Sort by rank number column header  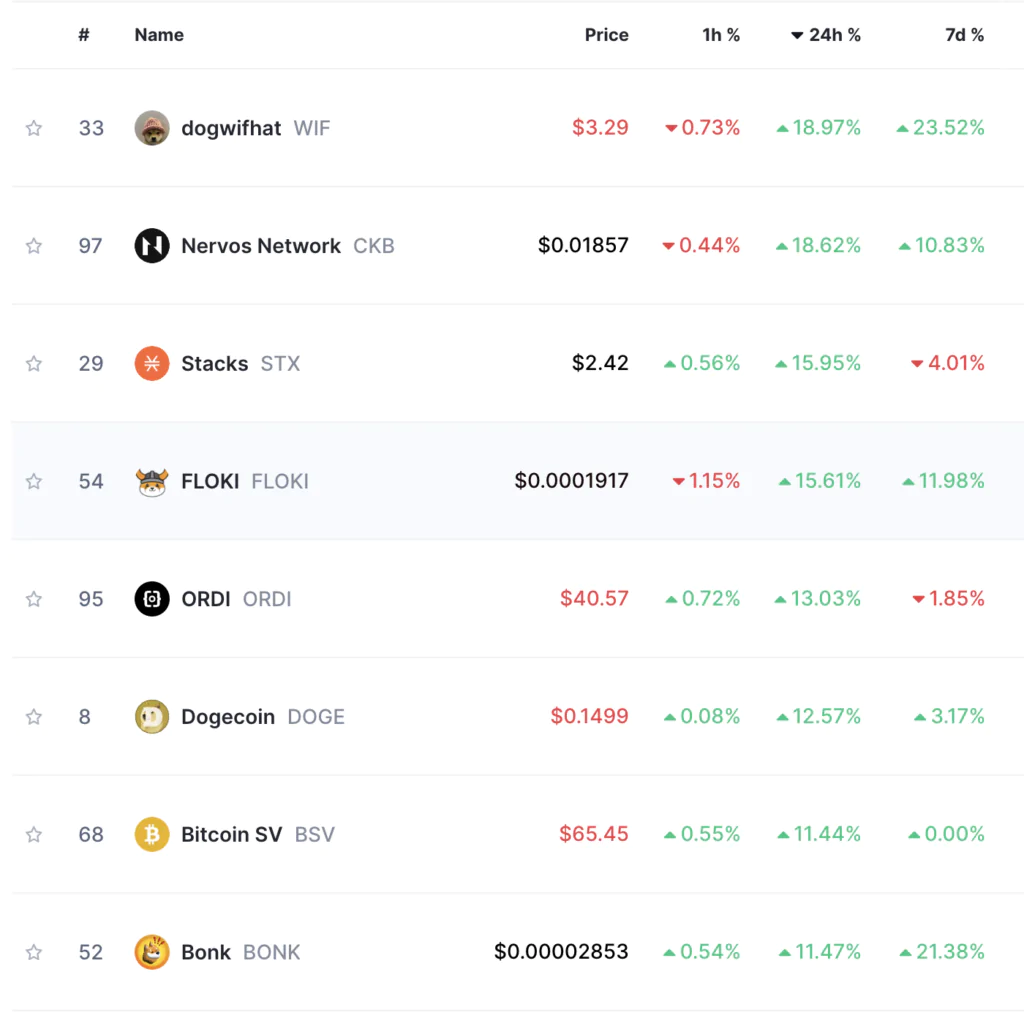[84, 35]
